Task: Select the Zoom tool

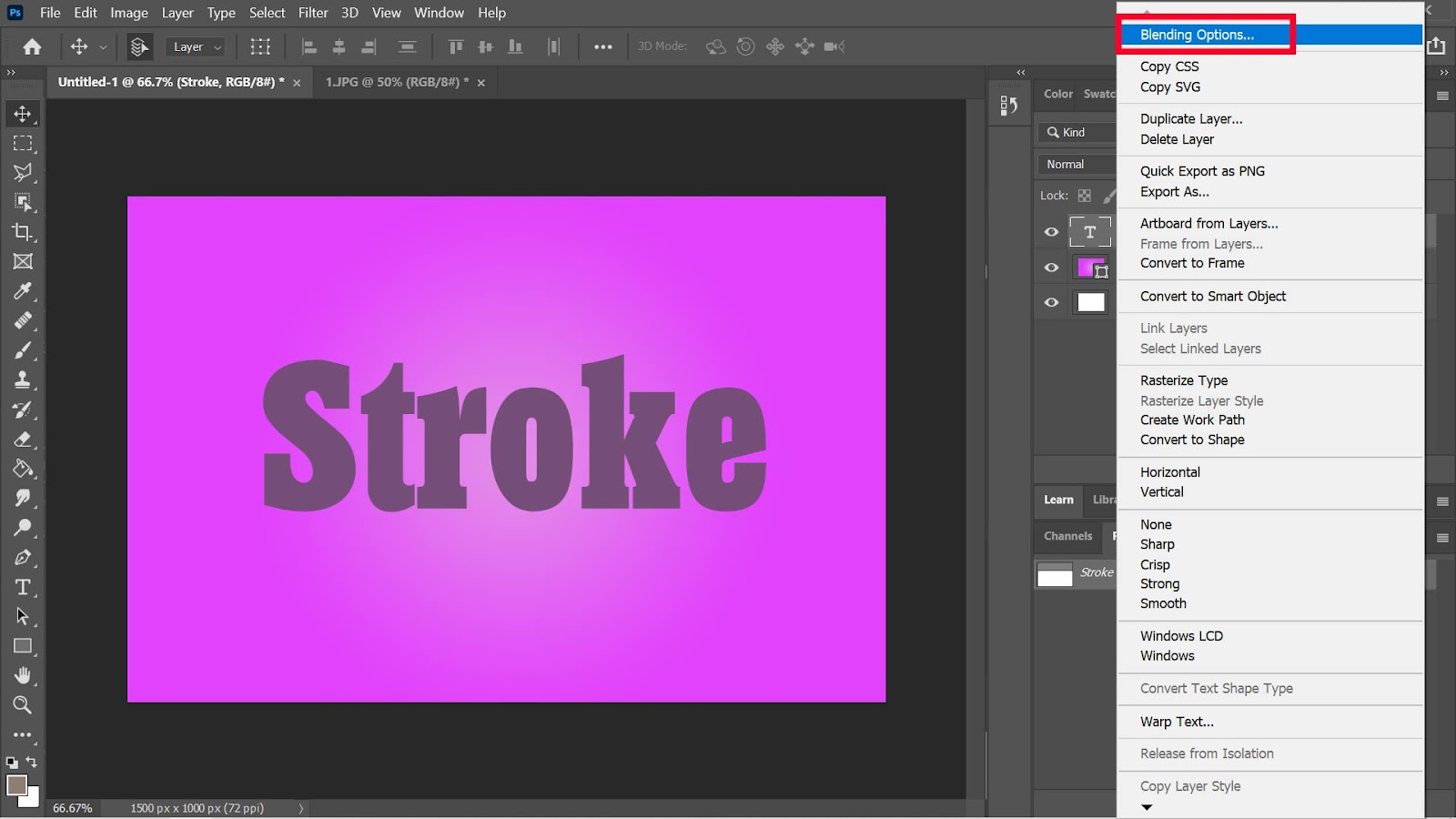Action: tap(23, 705)
